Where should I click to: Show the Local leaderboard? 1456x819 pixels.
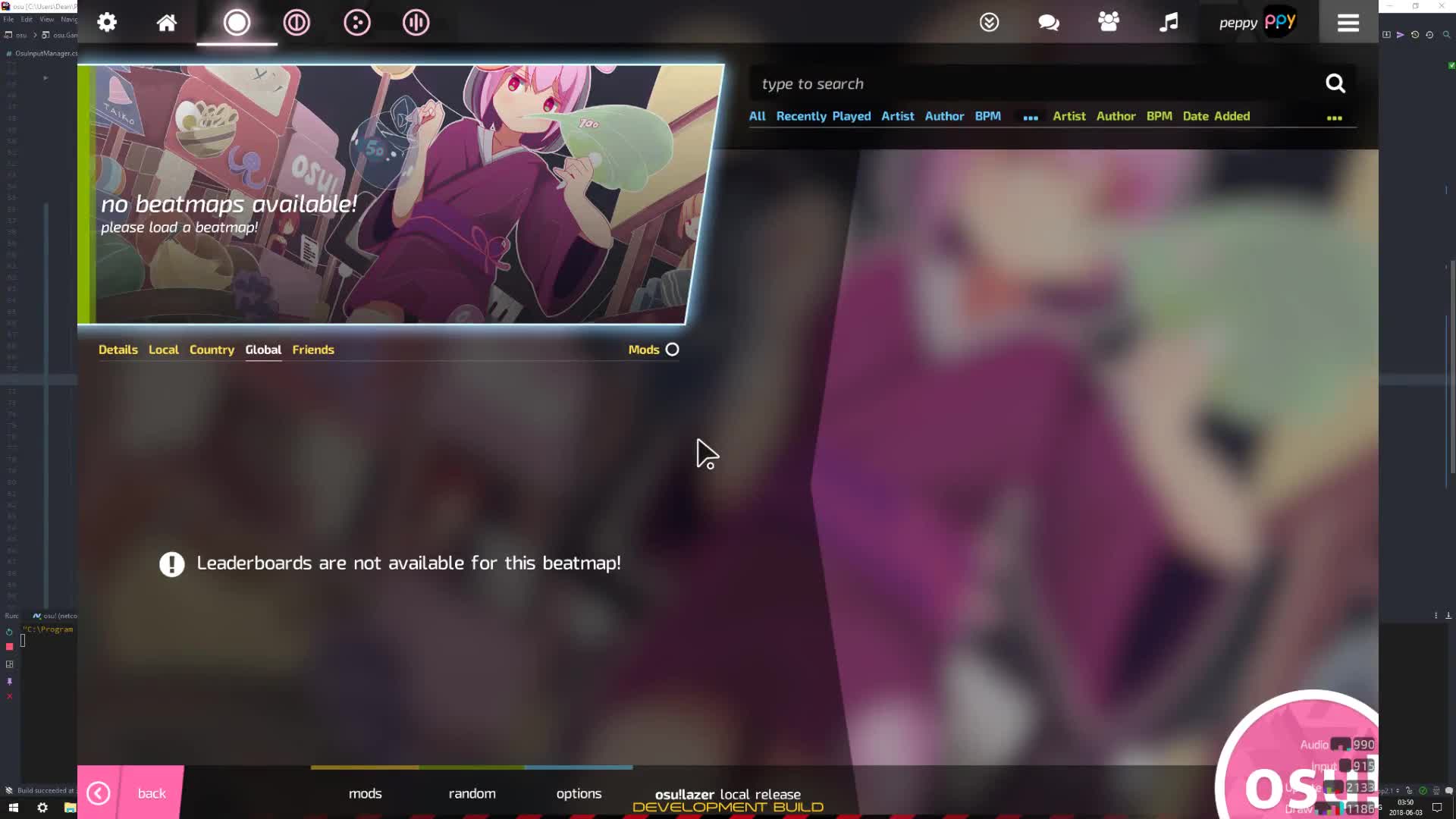[164, 350]
